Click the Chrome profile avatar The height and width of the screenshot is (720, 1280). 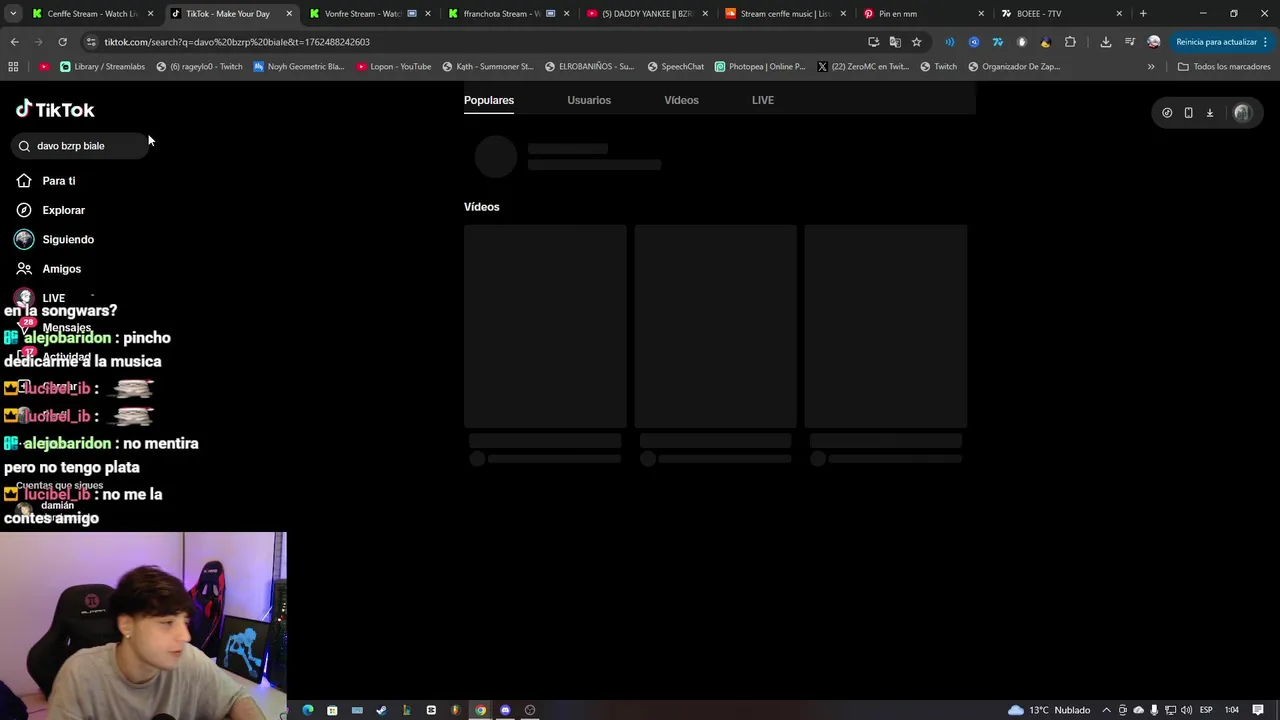1154,42
